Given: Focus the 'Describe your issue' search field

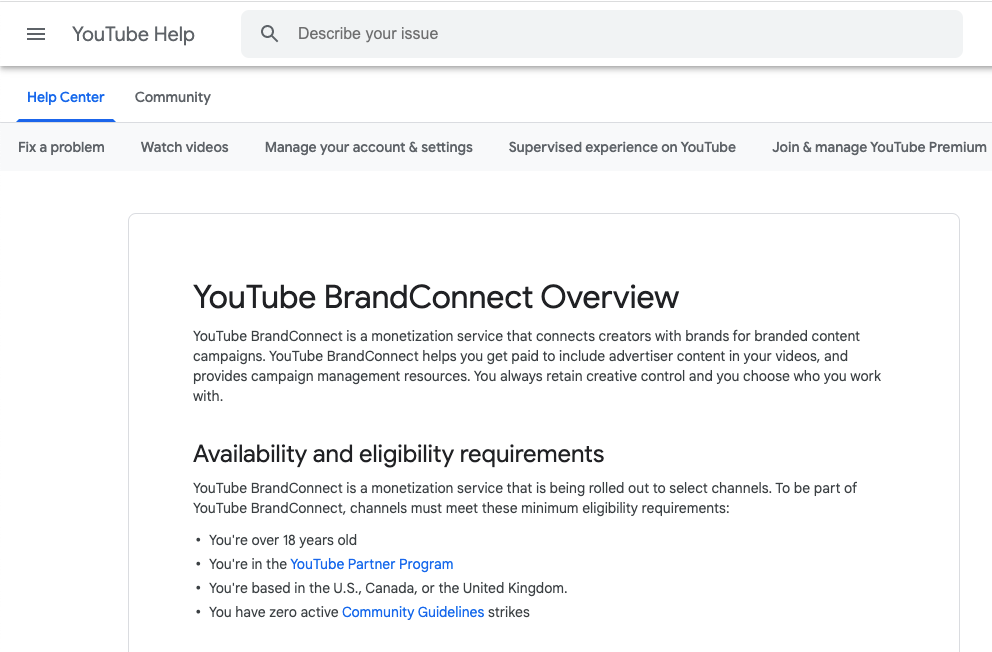Looking at the screenshot, I should pyautogui.click(x=620, y=34).
